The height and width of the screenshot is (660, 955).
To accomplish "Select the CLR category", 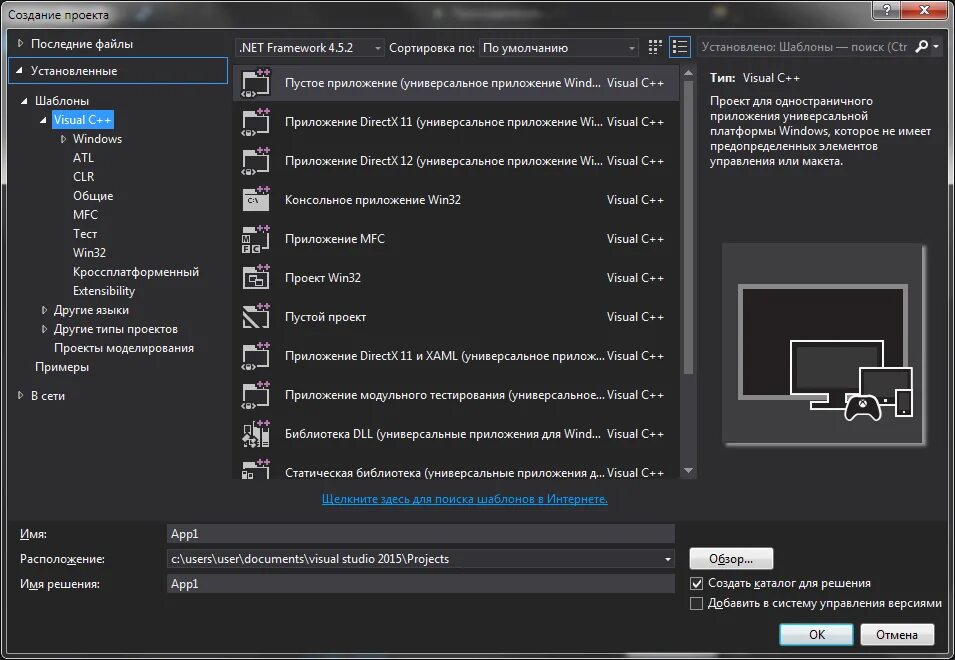I will point(83,177).
